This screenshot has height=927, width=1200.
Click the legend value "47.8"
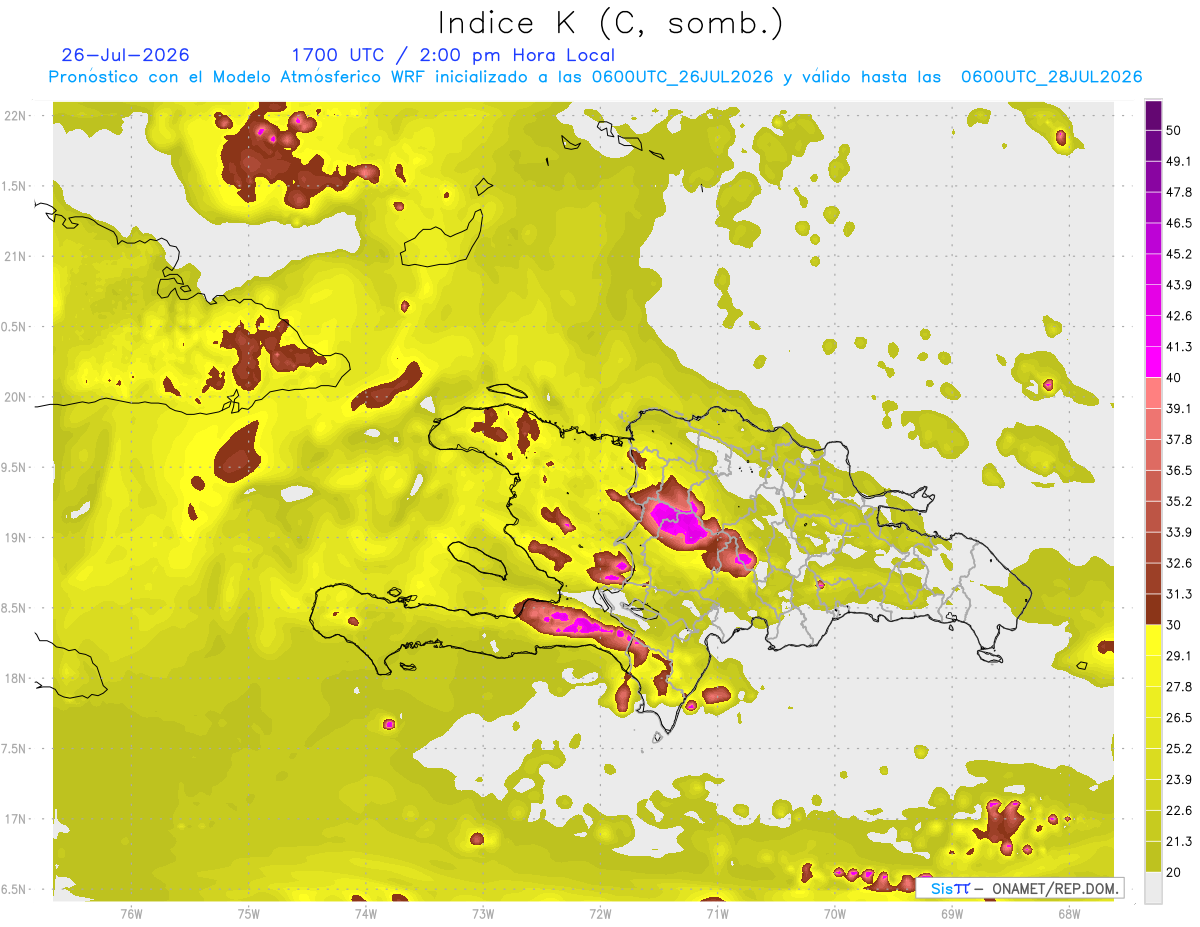click(1179, 192)
